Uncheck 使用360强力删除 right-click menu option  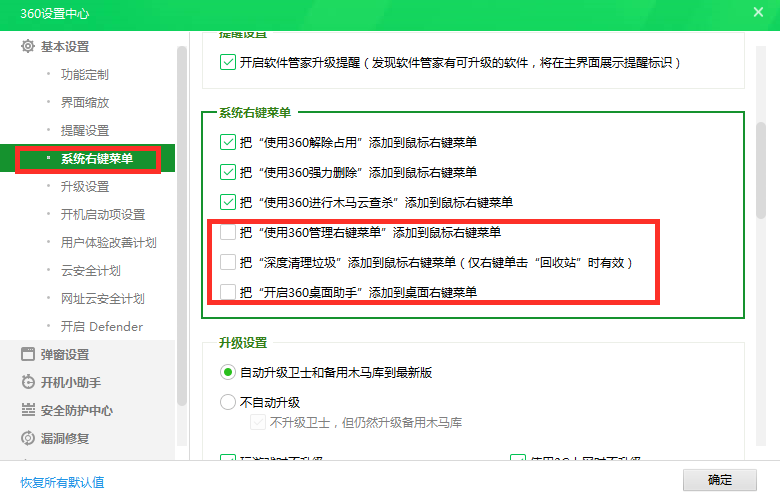coord(228,172)
